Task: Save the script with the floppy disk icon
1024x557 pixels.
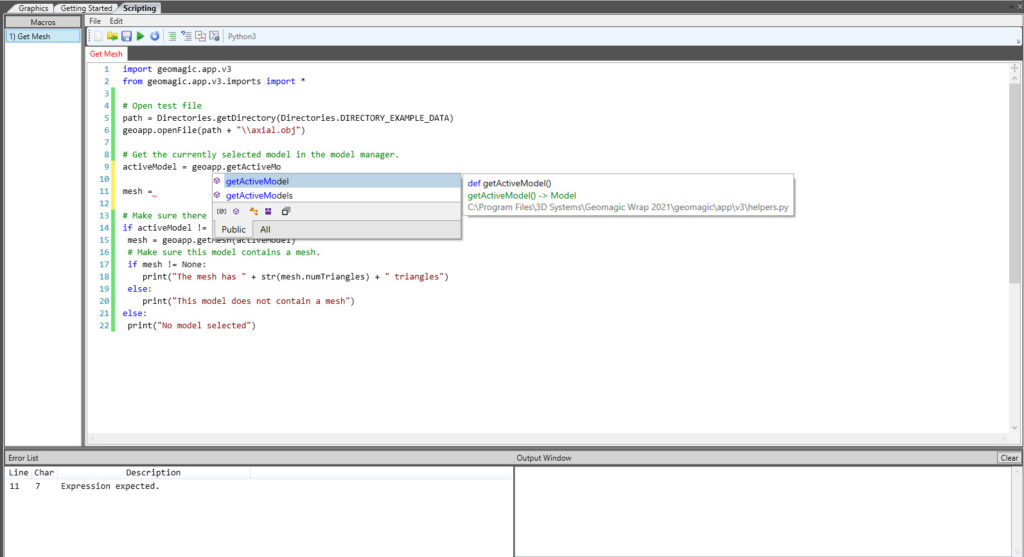Action: coord(127,36)
